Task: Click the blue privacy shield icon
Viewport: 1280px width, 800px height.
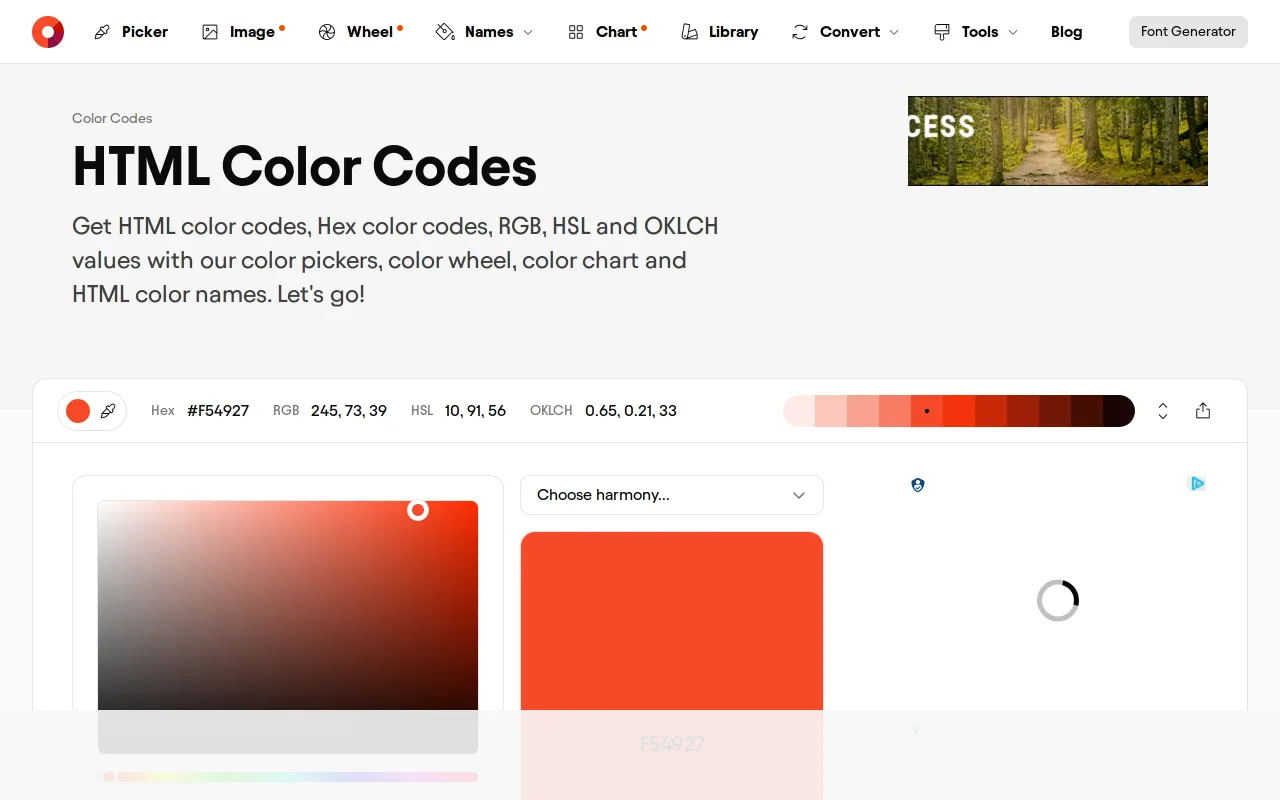Action: (918, 485)
